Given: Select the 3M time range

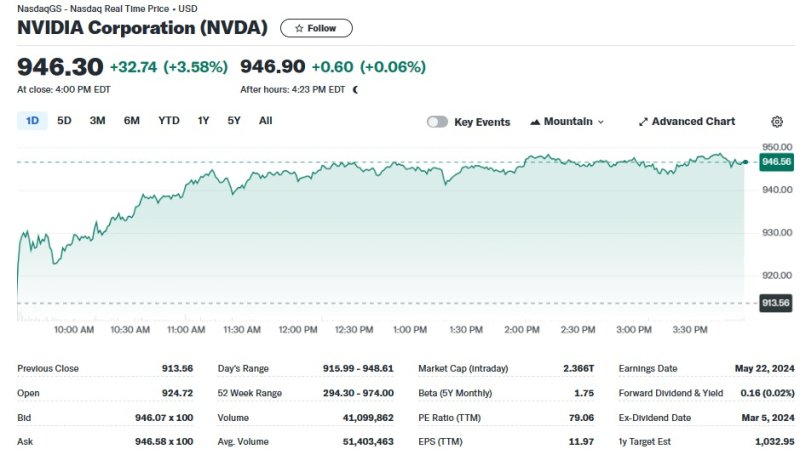Looking at the screenshot, I should [x=97, y=121].
